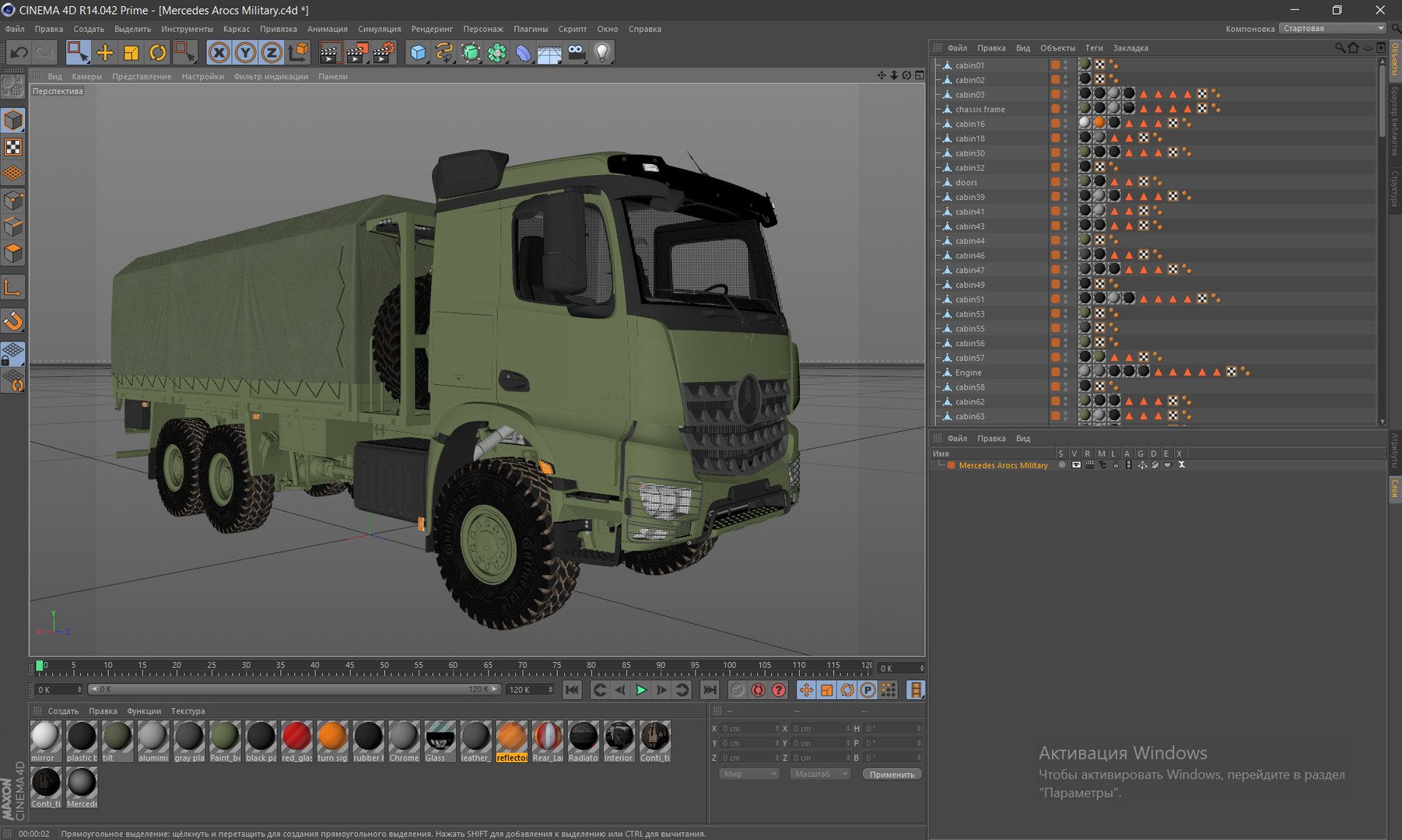Toggle Y axis lock

(245, 53)
